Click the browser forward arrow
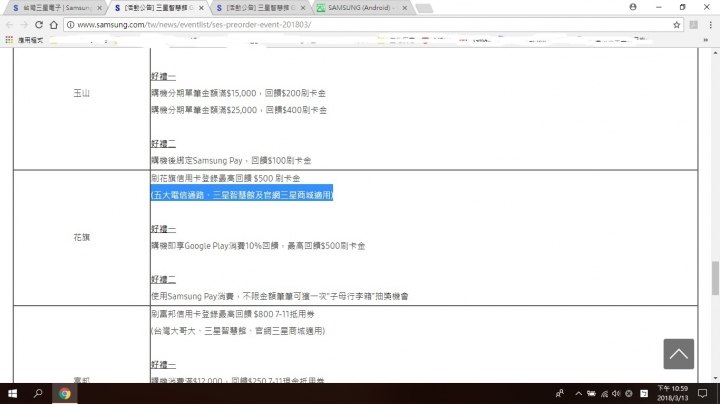Image resolution: width=720 pixels, height=404 pixels. (x=24, y=25)
